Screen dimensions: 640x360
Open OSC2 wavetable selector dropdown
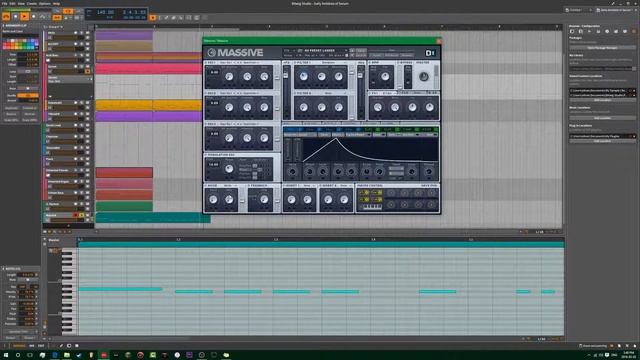click(x=239, y=93)
